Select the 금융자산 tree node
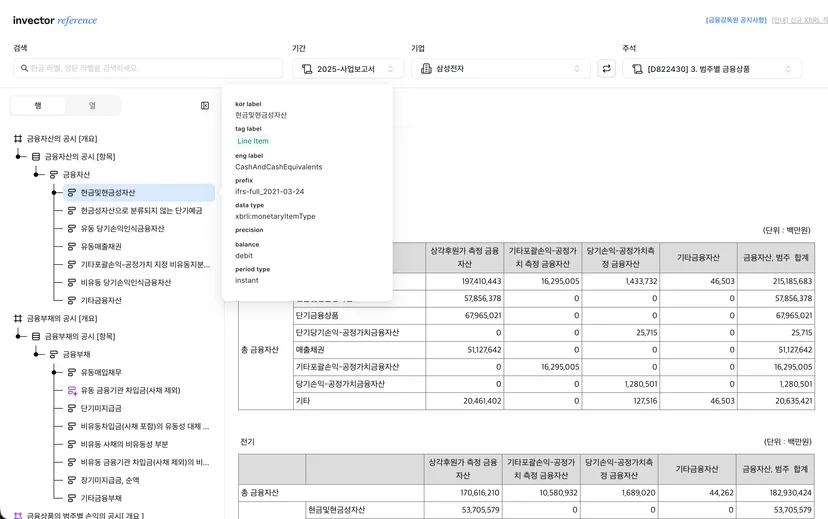The height and width of the screenshot is (519, 828). 77,175
